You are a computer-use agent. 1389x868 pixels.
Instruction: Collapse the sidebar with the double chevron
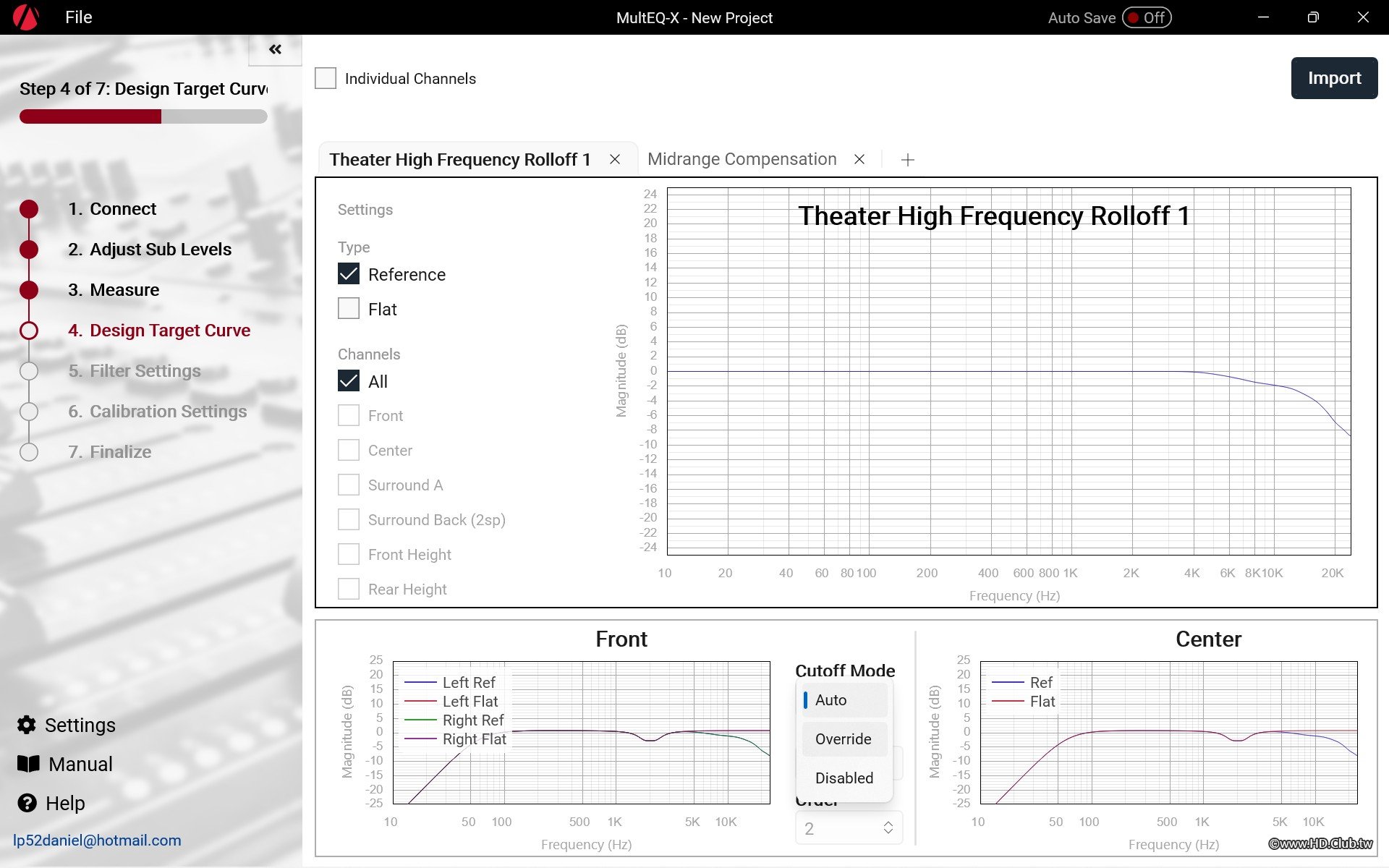275,49
